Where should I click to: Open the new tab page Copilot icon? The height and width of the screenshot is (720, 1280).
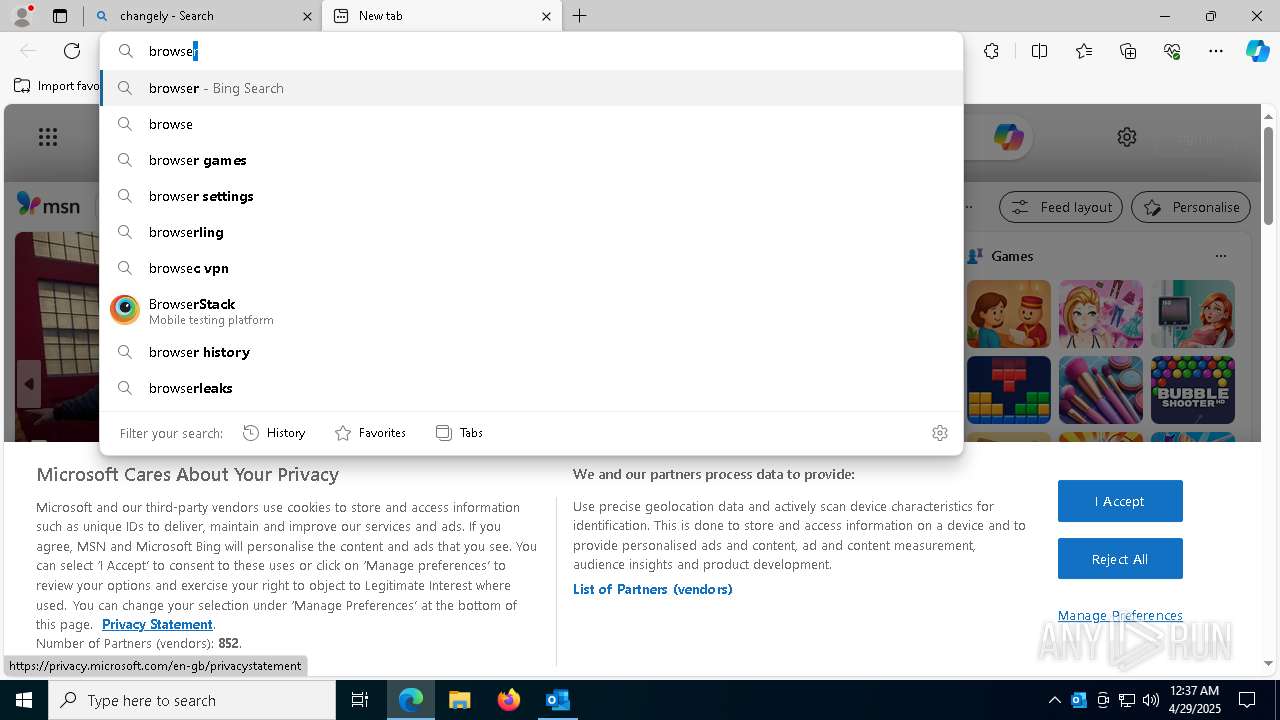point(1008,137)
